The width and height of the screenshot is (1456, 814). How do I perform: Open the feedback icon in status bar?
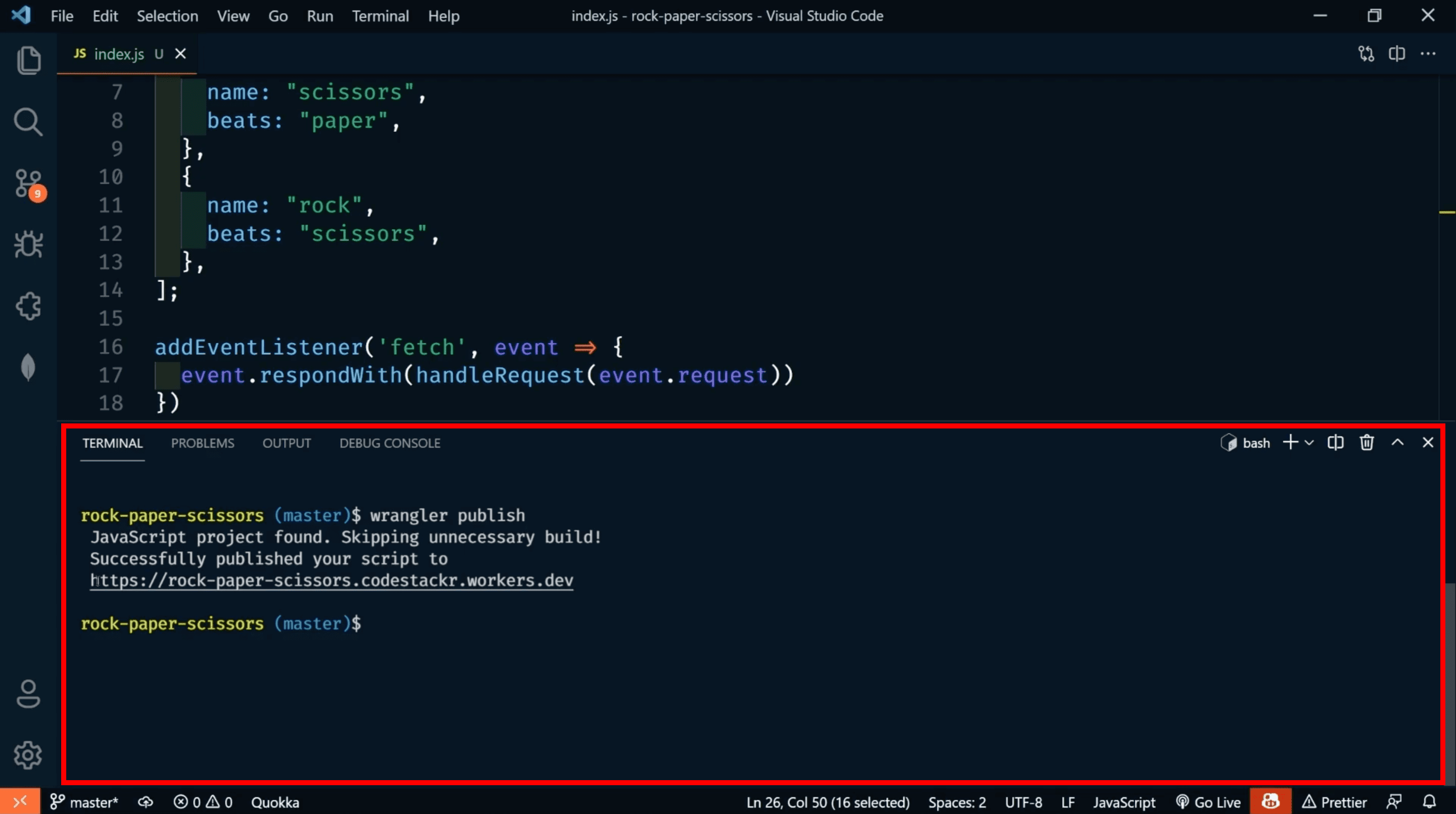[x=1394, y=802]
